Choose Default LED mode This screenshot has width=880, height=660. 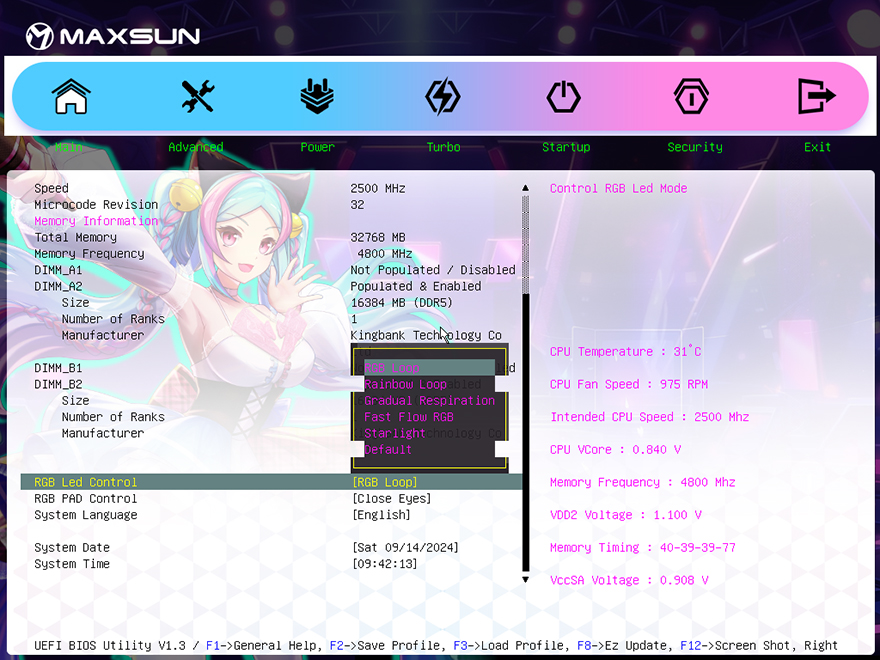coord(429,450)
